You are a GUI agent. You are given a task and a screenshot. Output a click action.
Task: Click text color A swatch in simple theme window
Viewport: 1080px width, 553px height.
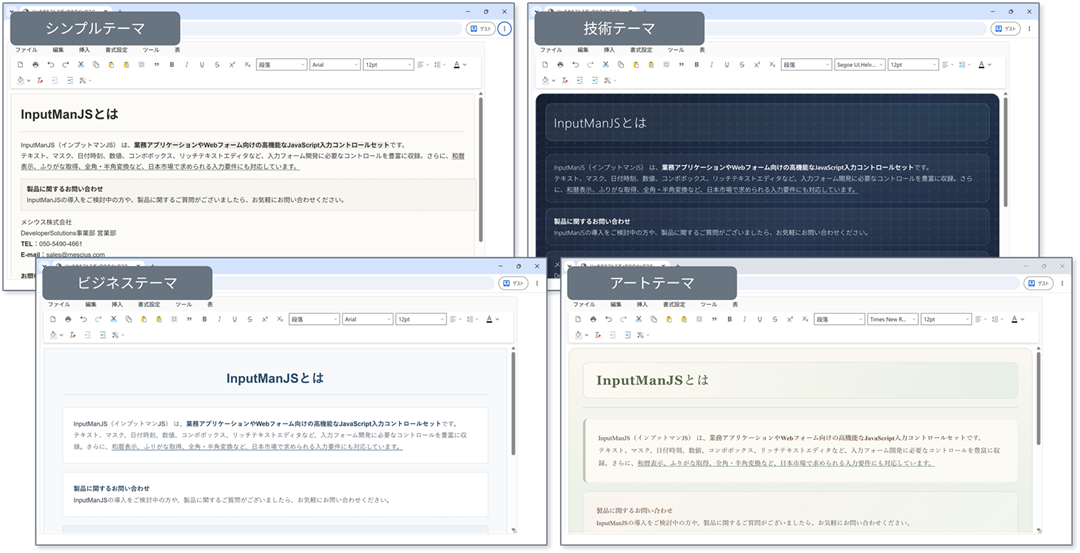click(x=456, y=65)
